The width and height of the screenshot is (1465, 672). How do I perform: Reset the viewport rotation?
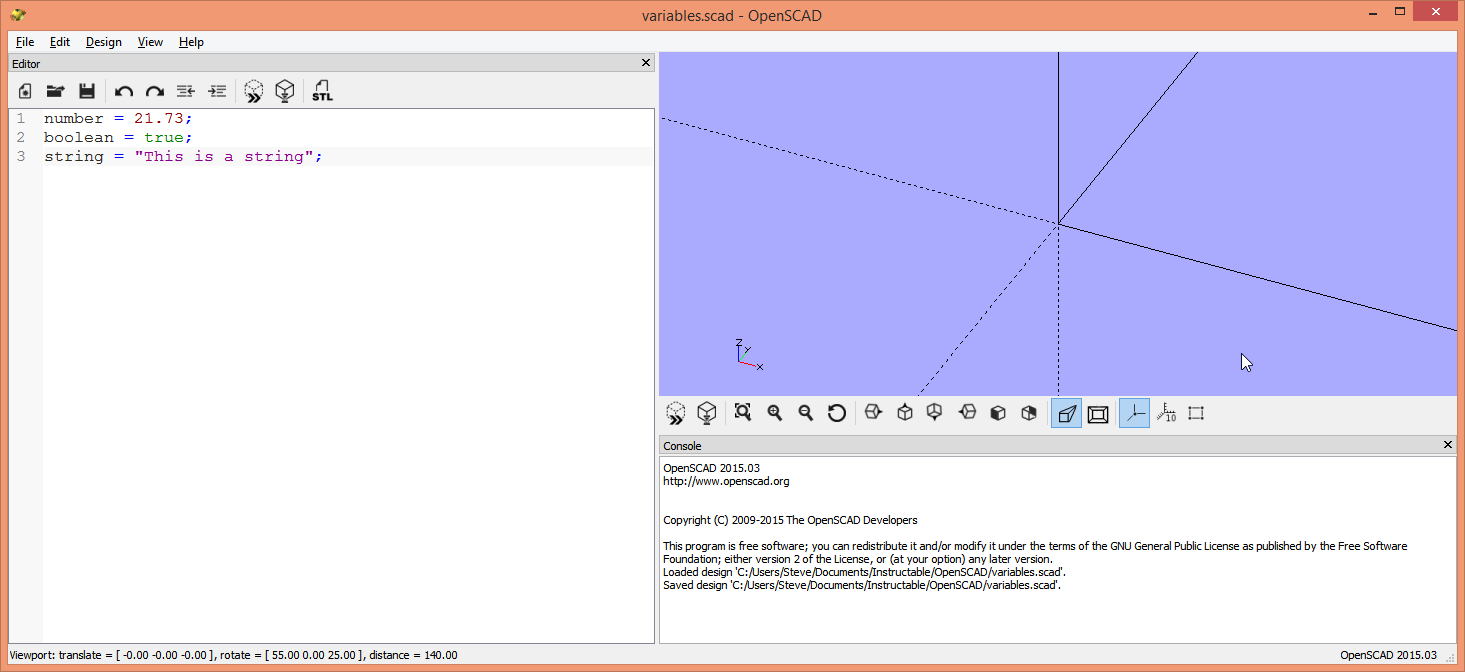tap(837, 412)
